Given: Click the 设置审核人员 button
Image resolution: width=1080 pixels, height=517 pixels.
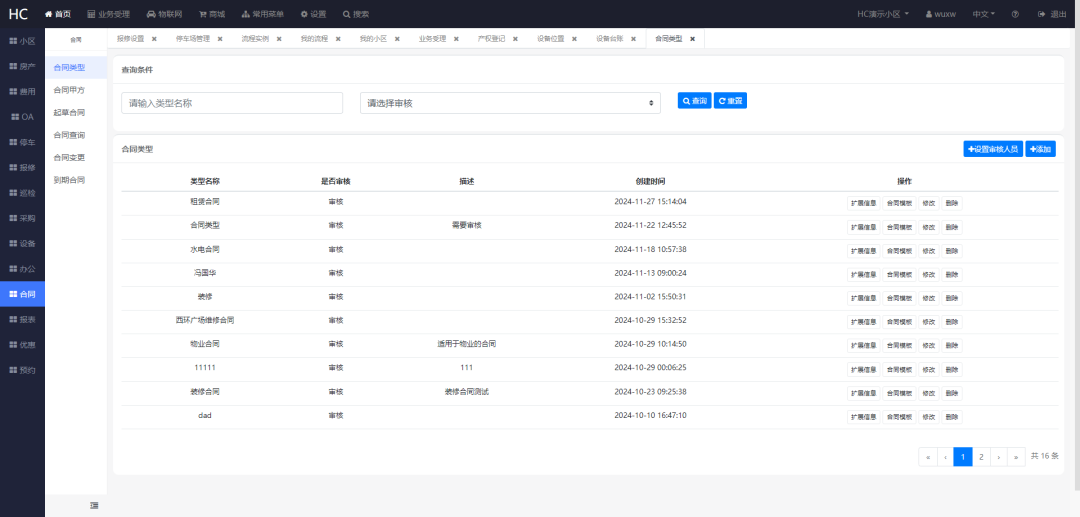Looking at the screenshot, I should (x=992, y=149).
